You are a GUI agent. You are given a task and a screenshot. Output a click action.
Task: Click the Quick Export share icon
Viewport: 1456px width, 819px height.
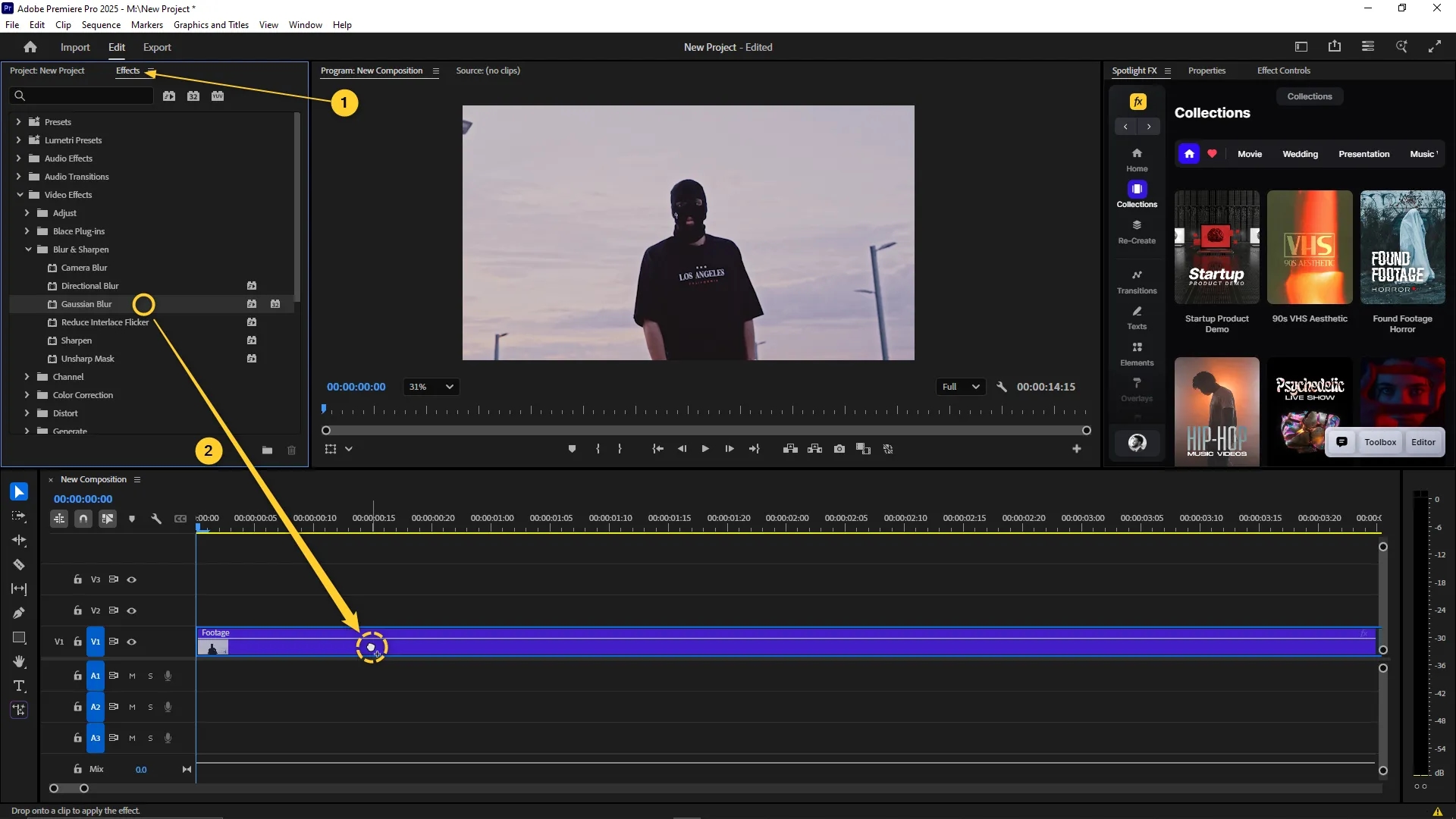(1335, 47)
